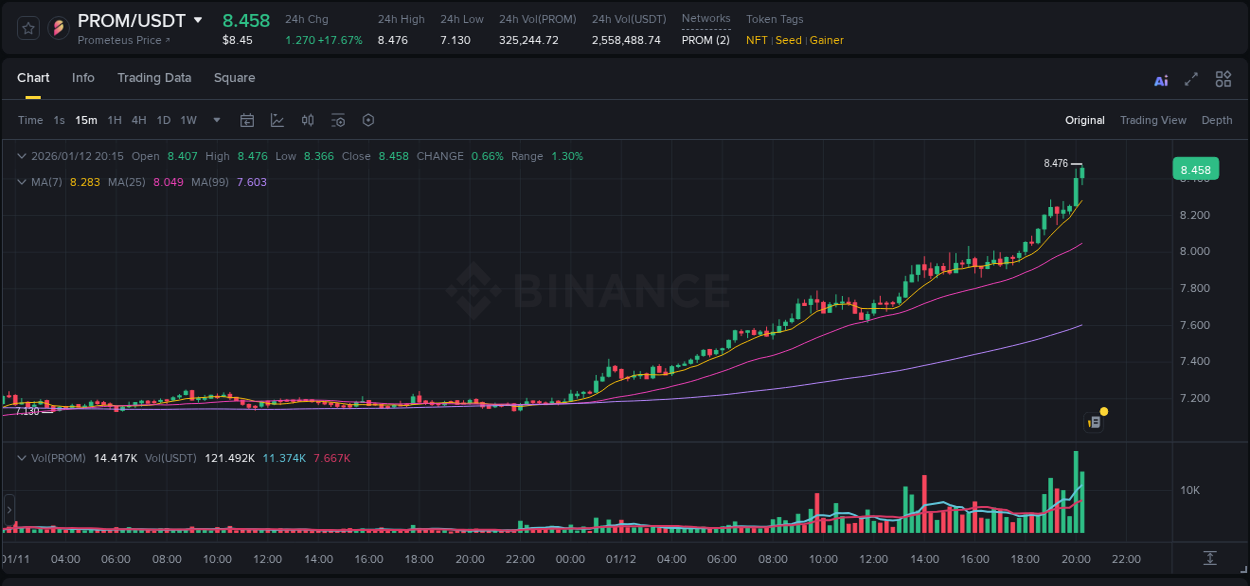1250x586 pixels.
Task: Expand chart to fullscreen with arrow icon
Action: point(1190,79)
